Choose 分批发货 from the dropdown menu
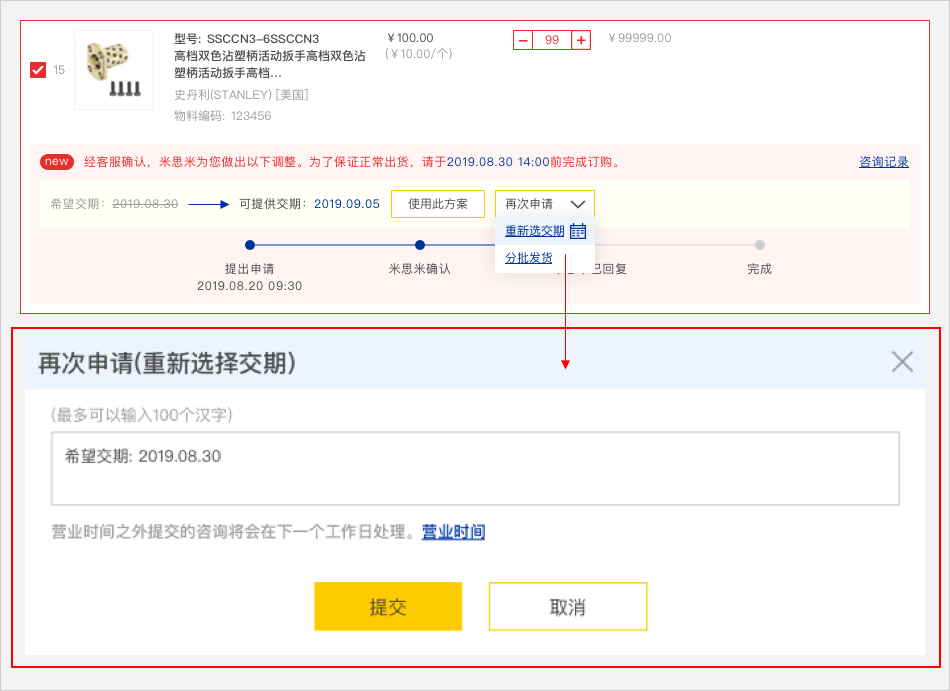This screenshot has width=950, height=691. [528, 258]
